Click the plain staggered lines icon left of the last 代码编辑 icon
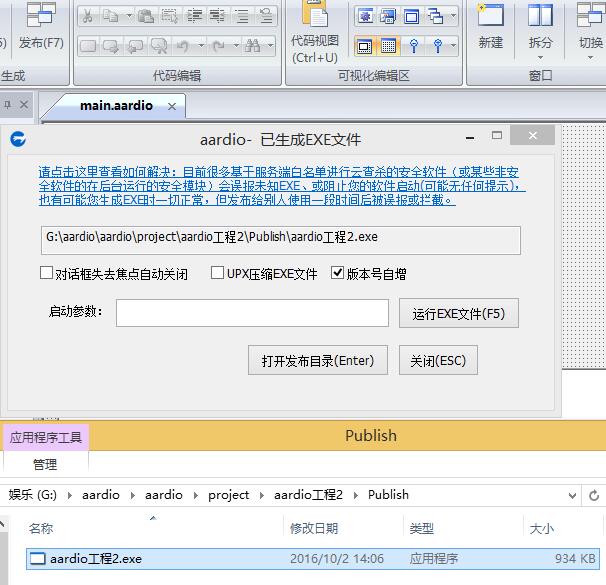This screenshot has width=606, height=585. (x=242, y=16)
